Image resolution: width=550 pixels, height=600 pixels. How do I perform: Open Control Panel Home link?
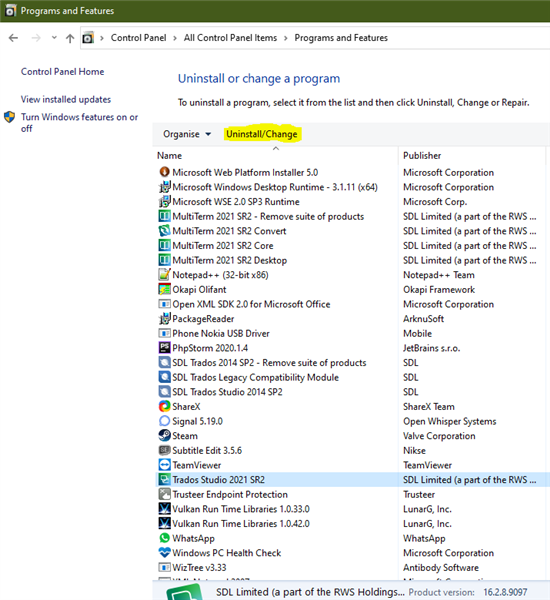[62, 72]
